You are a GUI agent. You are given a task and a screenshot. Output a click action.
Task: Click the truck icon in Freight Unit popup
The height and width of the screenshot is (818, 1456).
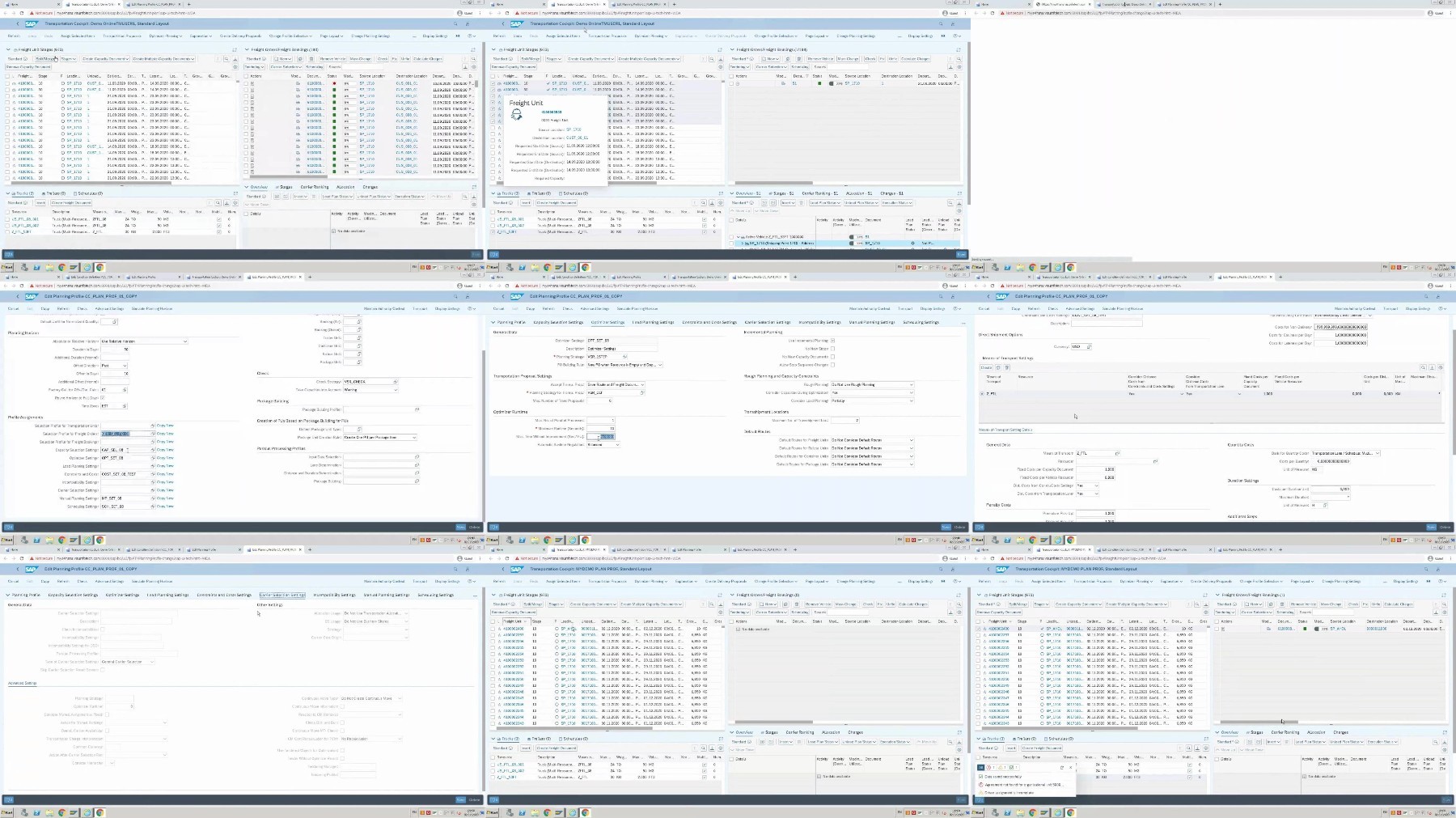point(516,114)
